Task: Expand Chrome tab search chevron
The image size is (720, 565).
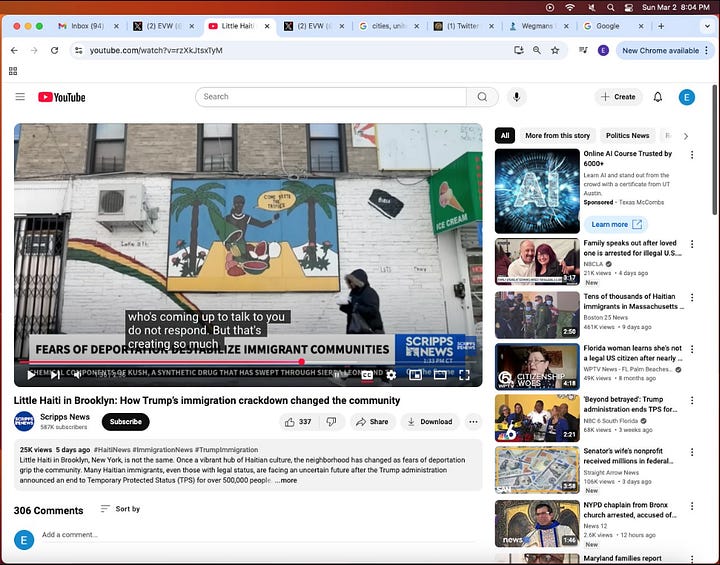Action: 707,26
